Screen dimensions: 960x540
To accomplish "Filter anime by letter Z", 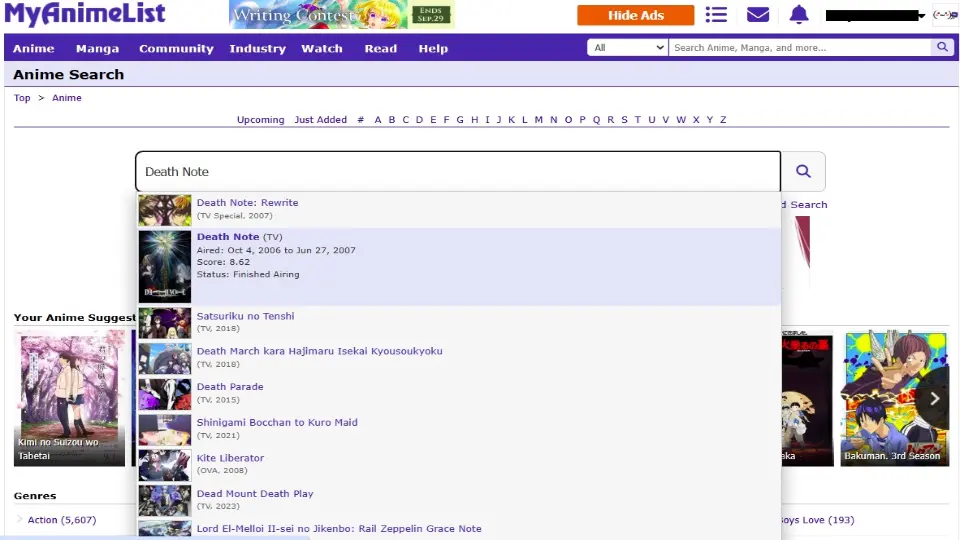I will pos(723,120).
